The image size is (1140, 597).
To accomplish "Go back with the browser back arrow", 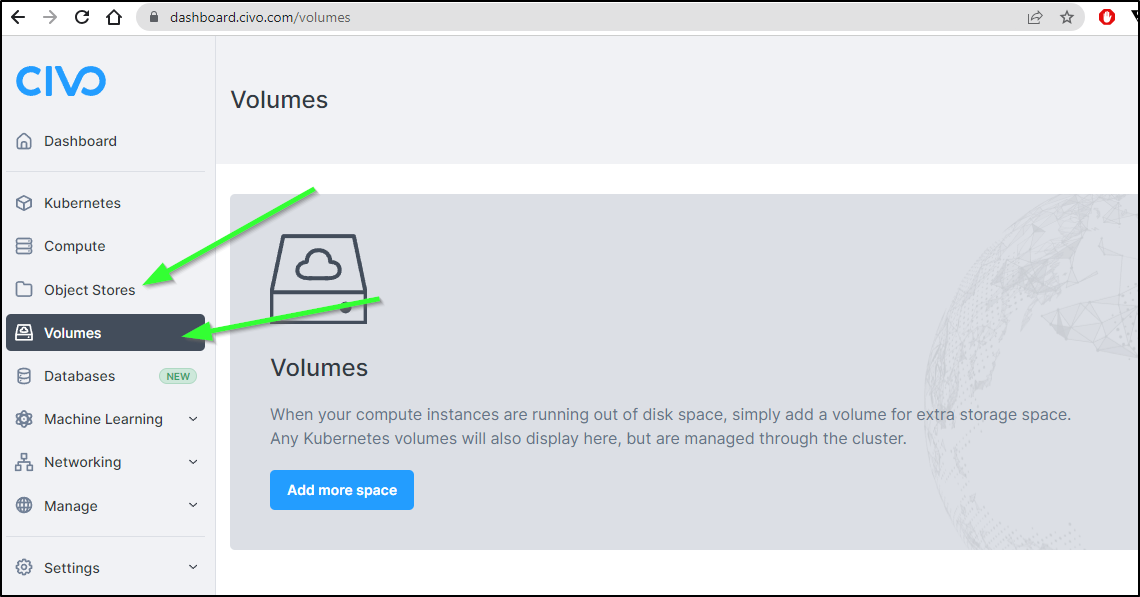I will click(x=18, y=17).
